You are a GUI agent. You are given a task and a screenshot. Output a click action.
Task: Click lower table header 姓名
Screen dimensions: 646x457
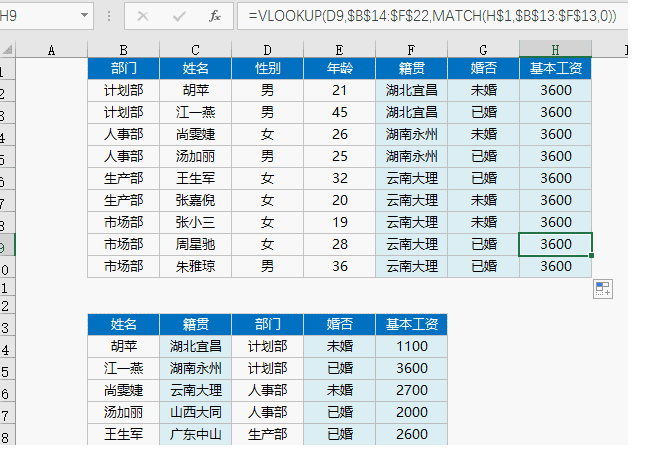[123, 324]
